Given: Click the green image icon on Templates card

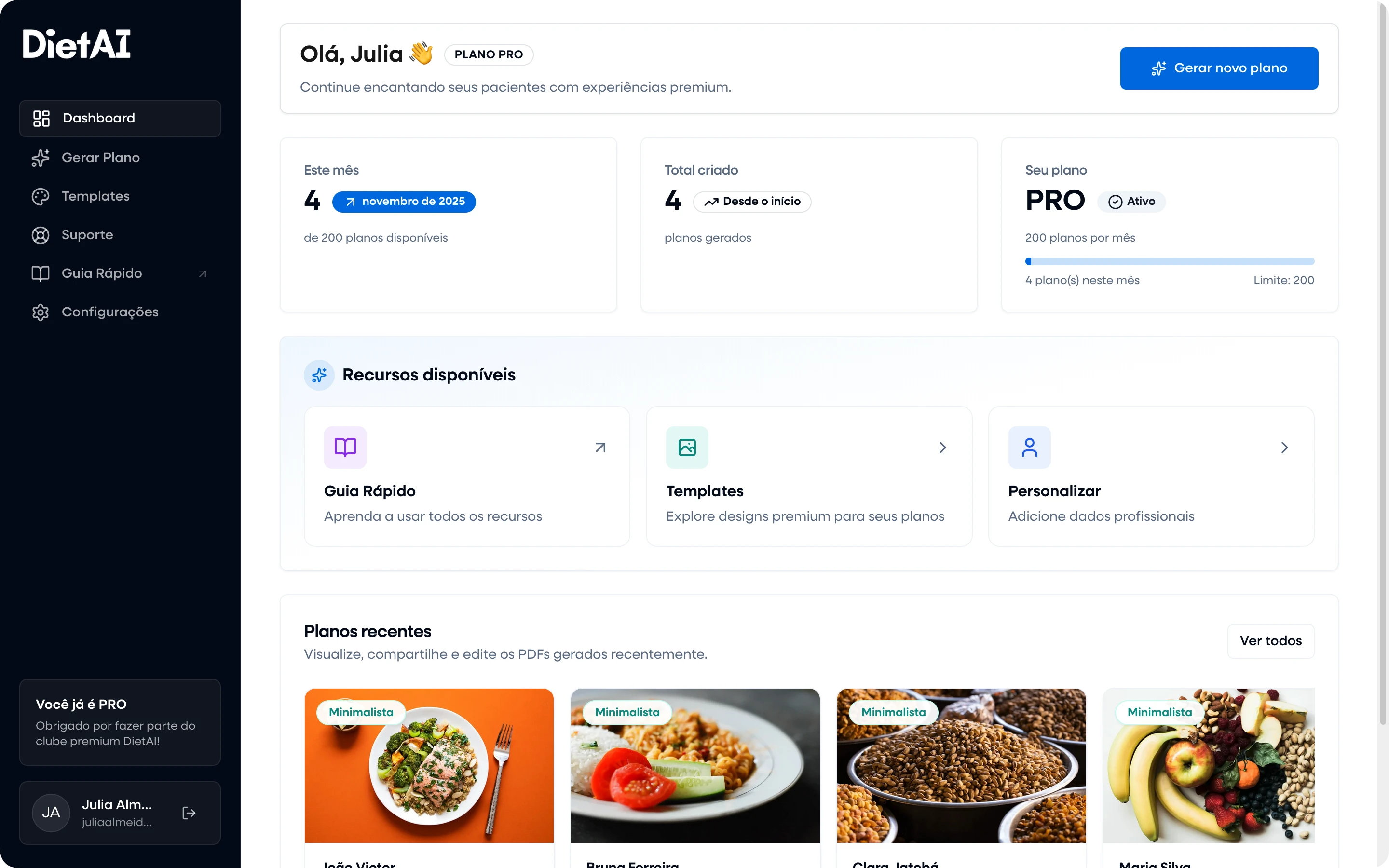Looking at the screenshot, I should point(687,447).
